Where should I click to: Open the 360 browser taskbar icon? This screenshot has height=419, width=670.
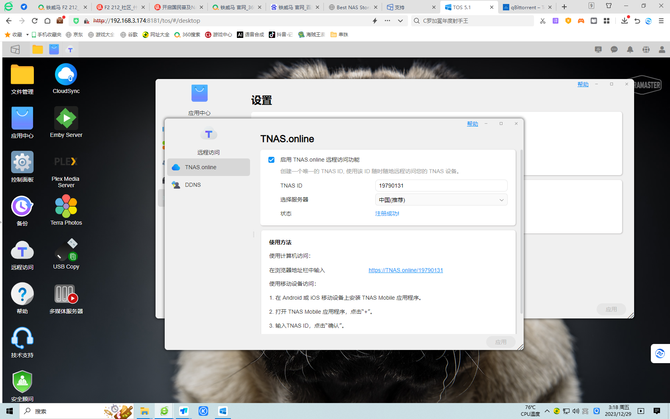coord(164,411)
